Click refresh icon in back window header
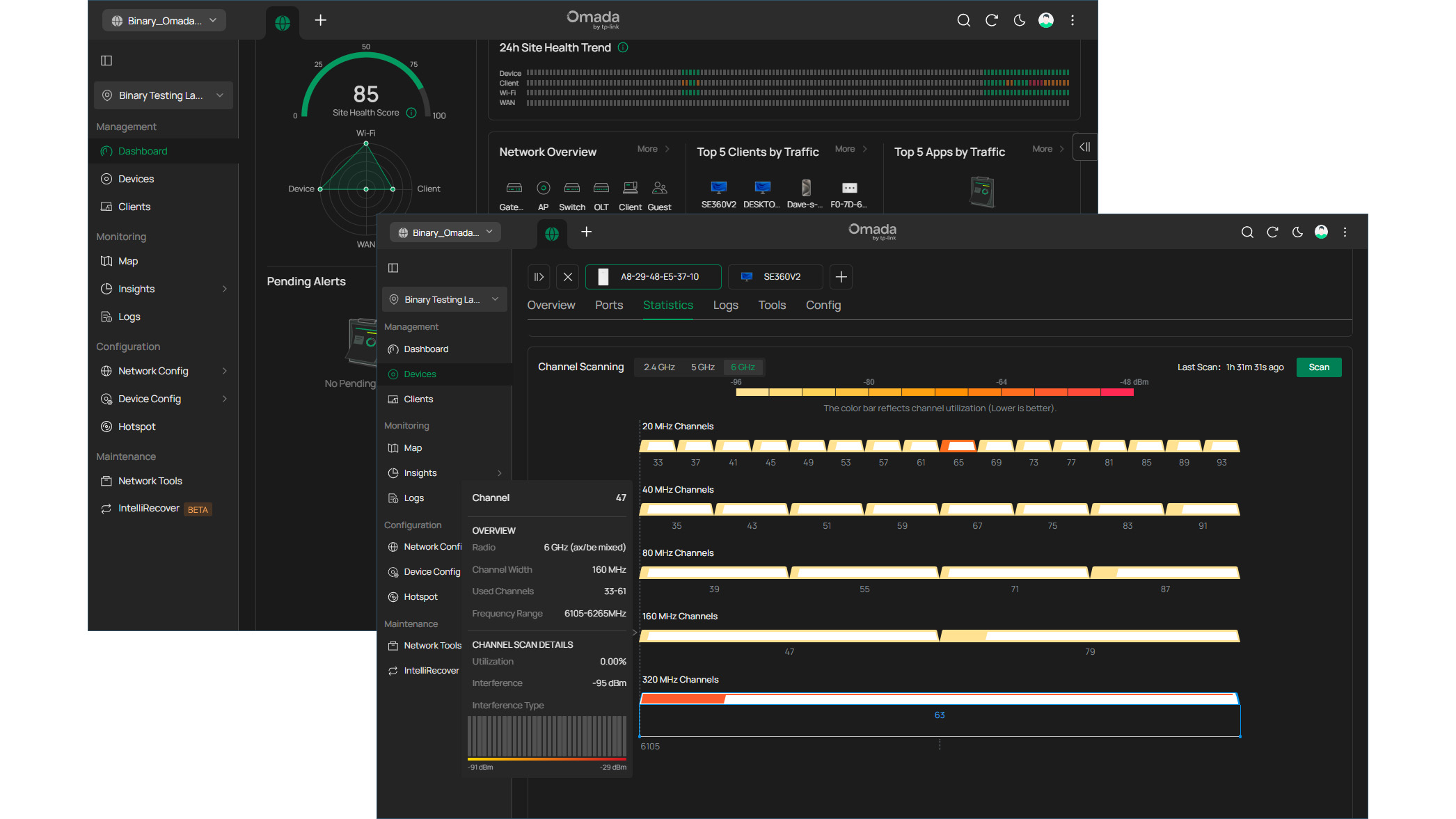The height and width of the screenshot is (819, 1456). tap(992, 20)
